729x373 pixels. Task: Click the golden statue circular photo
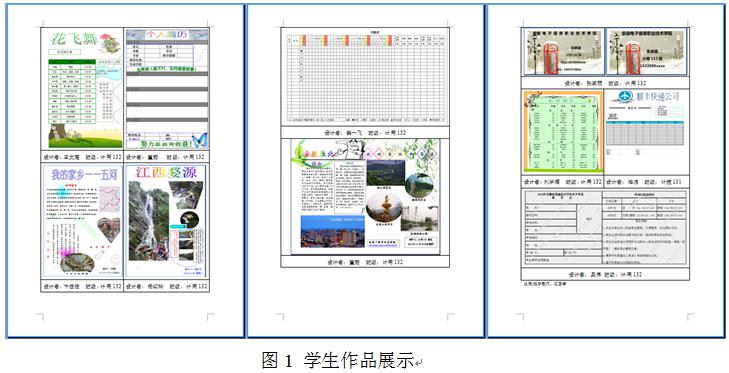(384, 208)
